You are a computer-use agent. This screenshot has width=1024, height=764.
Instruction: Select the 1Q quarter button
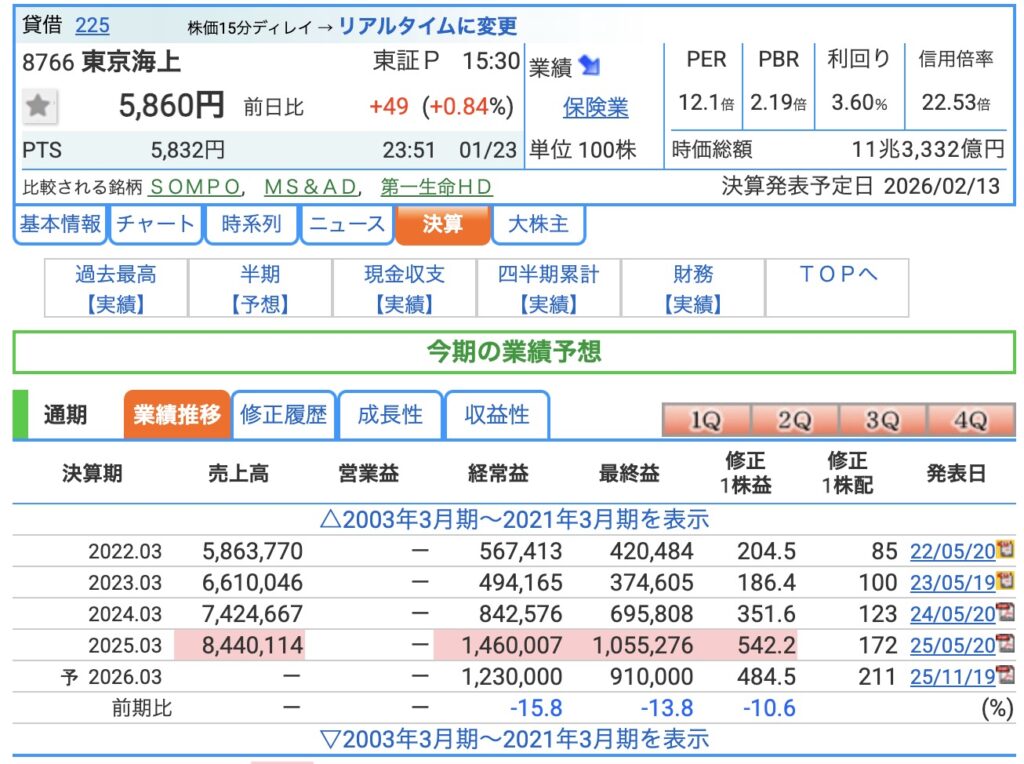click(x=705, y=420)
